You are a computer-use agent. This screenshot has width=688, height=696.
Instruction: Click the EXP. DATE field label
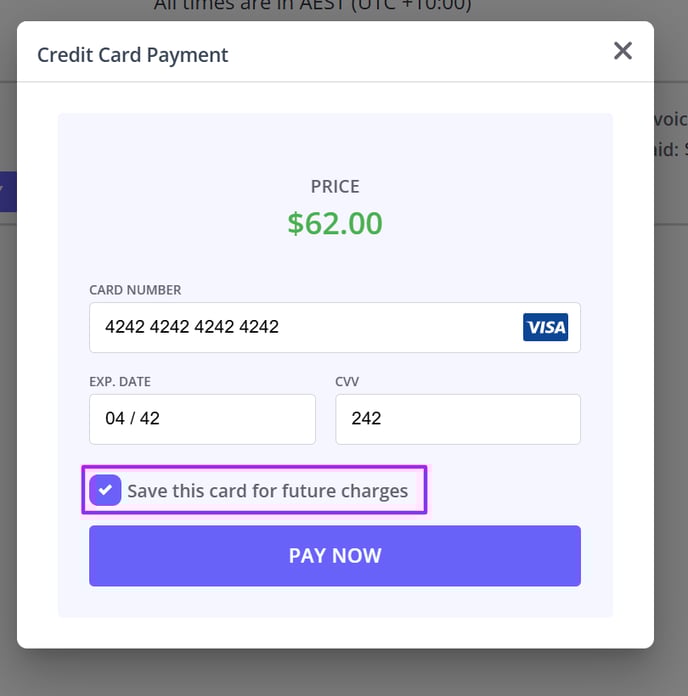tap(120, 382)
